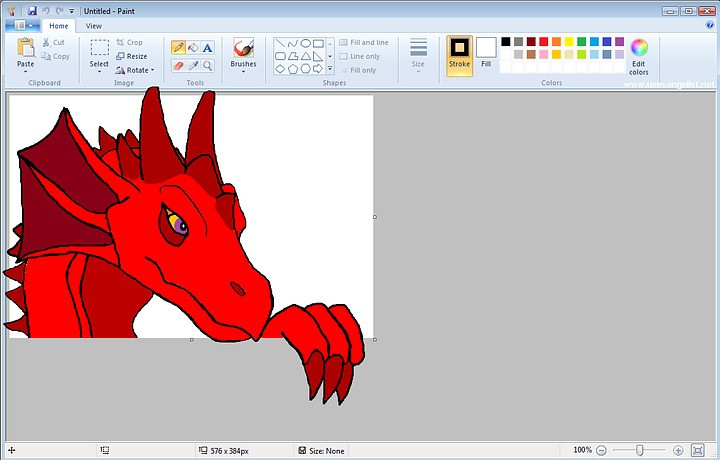Open the Paint help icon
This screenshot has height=460, width=720.
point(709,25)
